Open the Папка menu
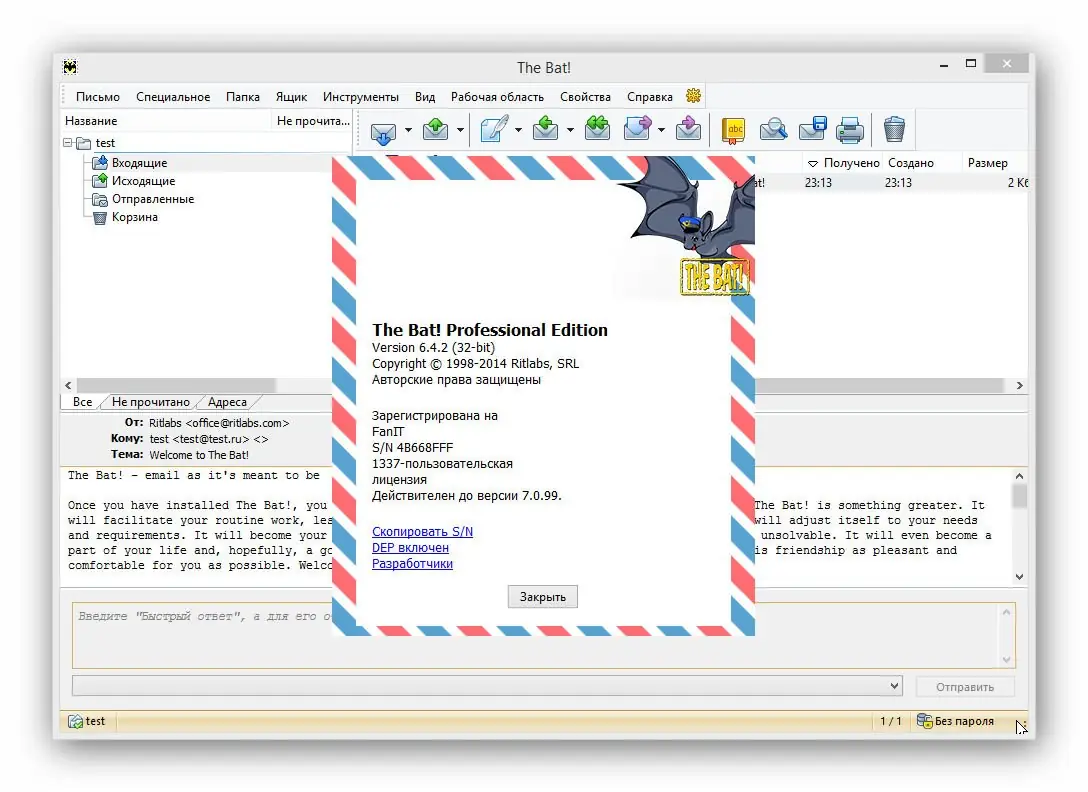Screen dimensions: 1088x792 [243, 96]
